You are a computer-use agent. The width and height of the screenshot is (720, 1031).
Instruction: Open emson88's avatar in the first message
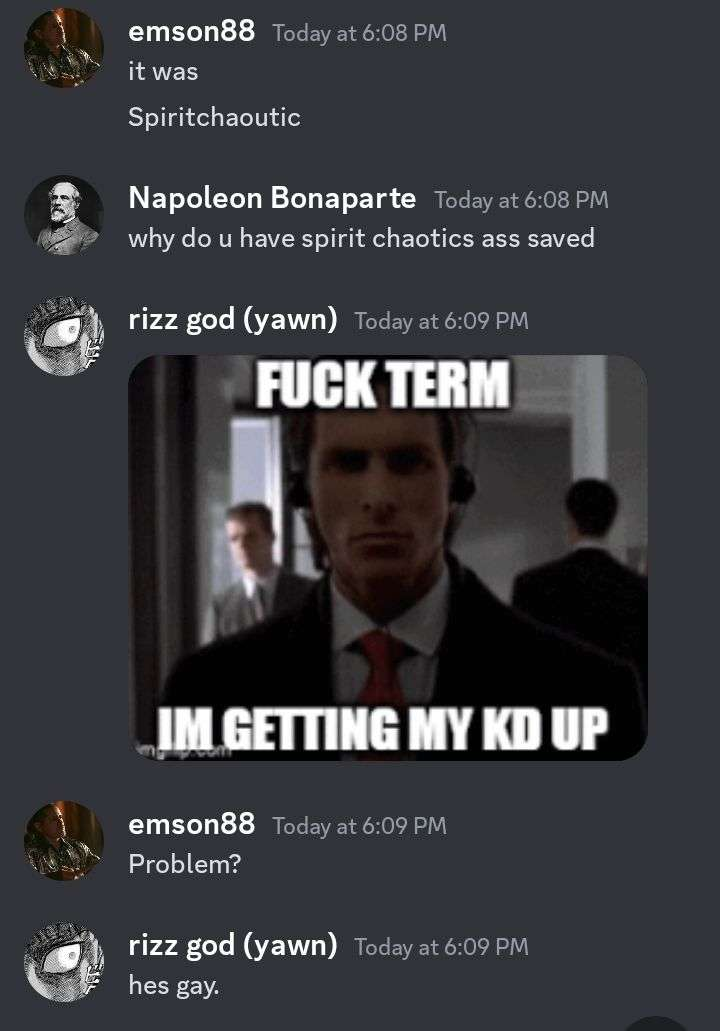64,47
